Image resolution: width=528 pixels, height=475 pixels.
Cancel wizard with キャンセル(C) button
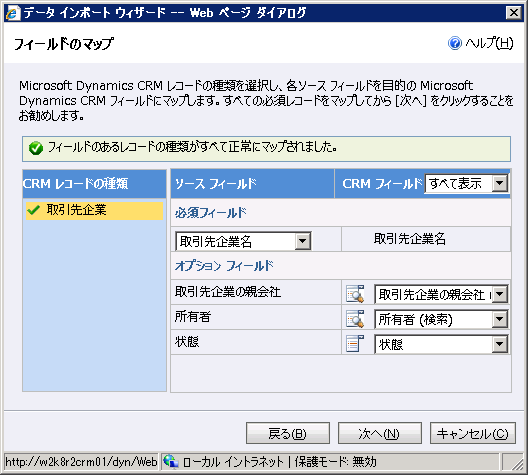pyautogui.click(x=472, y=433)
